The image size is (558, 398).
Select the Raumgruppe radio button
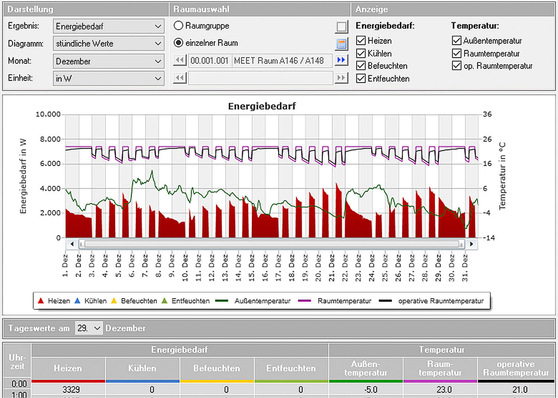click(178, 26)
